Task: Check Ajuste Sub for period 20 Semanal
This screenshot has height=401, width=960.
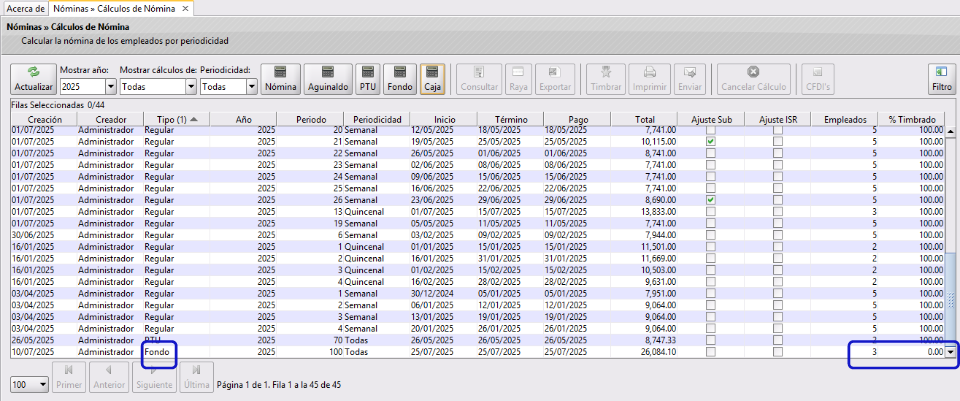Action: coord(710,130)
